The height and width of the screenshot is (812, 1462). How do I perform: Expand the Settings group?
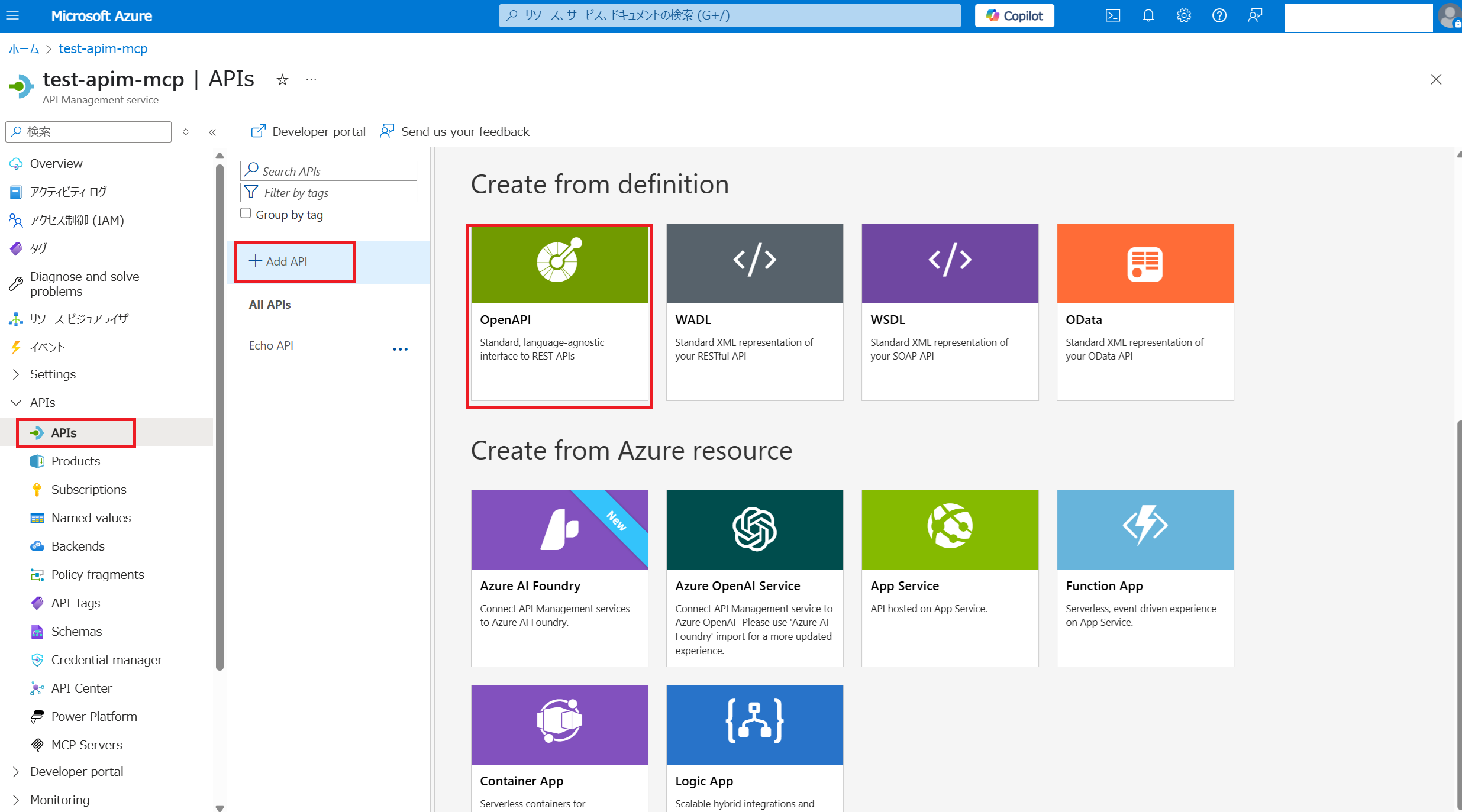click(x=53, y=374)
